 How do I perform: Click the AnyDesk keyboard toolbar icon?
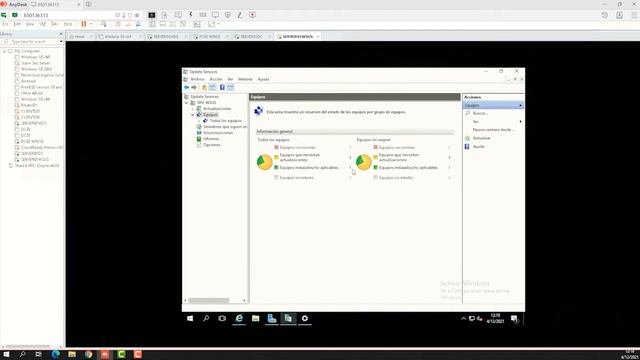[203, 15]
